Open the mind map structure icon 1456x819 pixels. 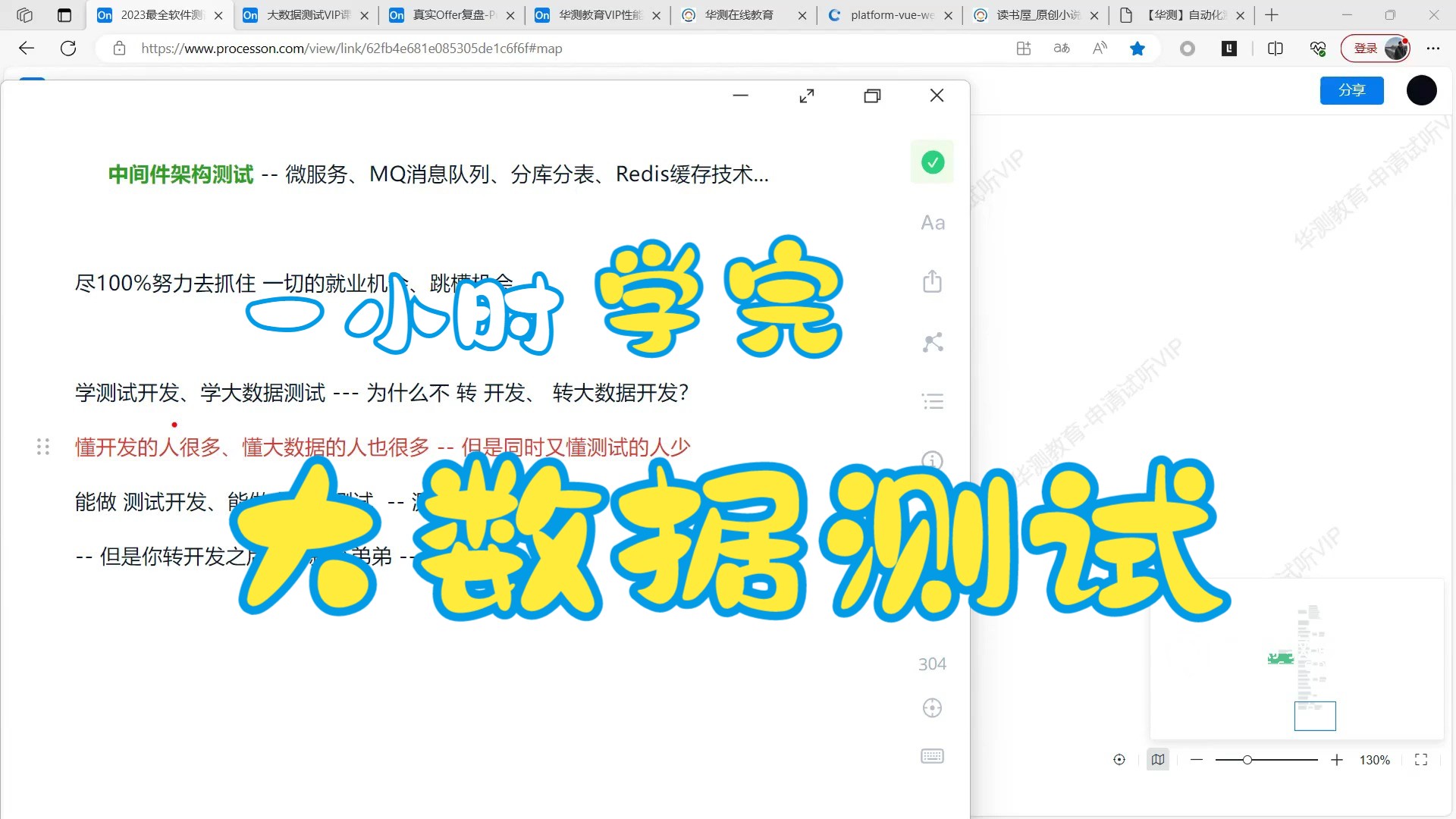point(933,342)
